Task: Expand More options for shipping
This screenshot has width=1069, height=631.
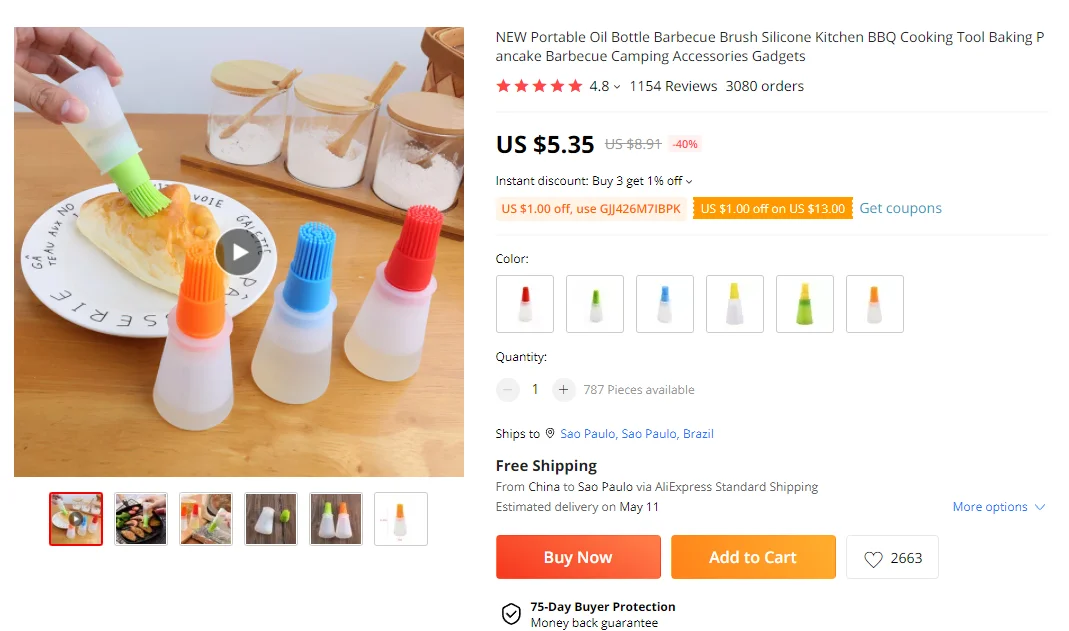Action: [x=998, y=507]
